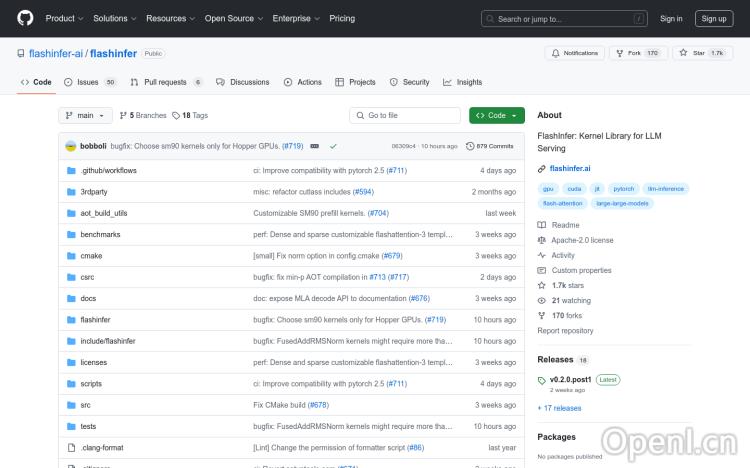The width and height of the screenshot is (750, 468).
Task: Click the green checkmark commit status icon
Action: 333,146
